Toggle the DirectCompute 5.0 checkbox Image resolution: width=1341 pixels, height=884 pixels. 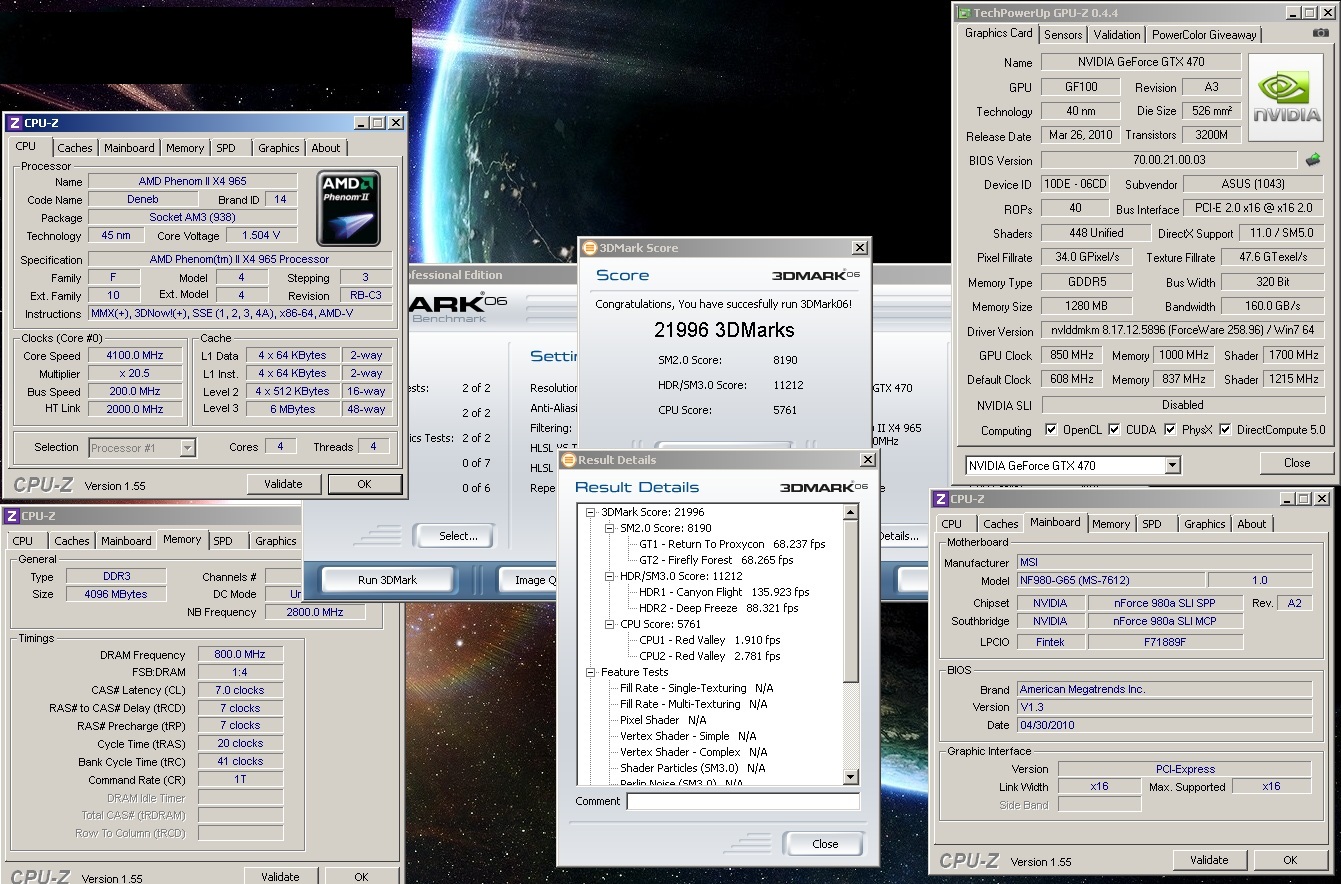pos(1225,430)
